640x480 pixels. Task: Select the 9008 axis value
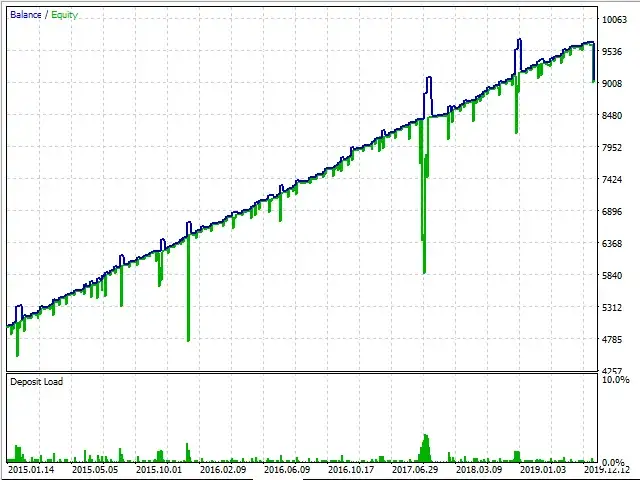point(612,83)
